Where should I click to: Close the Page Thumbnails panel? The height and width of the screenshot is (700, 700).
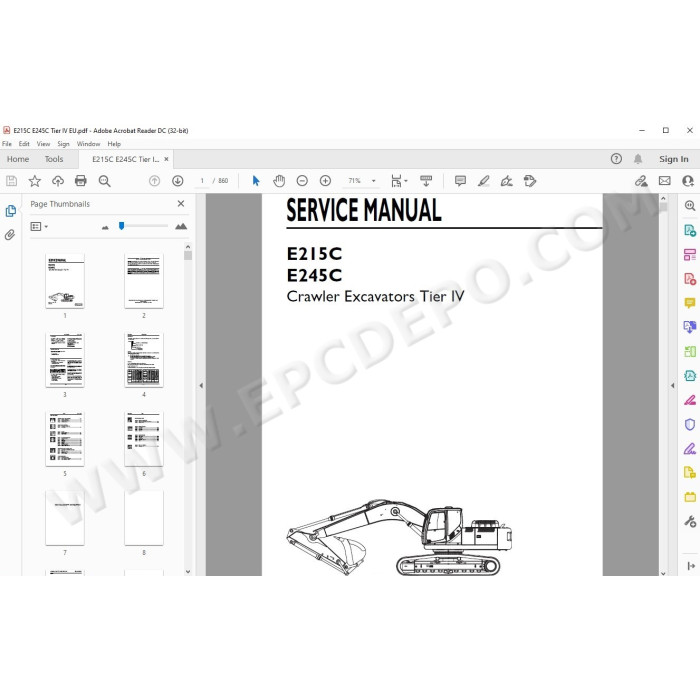click(181, 204)
